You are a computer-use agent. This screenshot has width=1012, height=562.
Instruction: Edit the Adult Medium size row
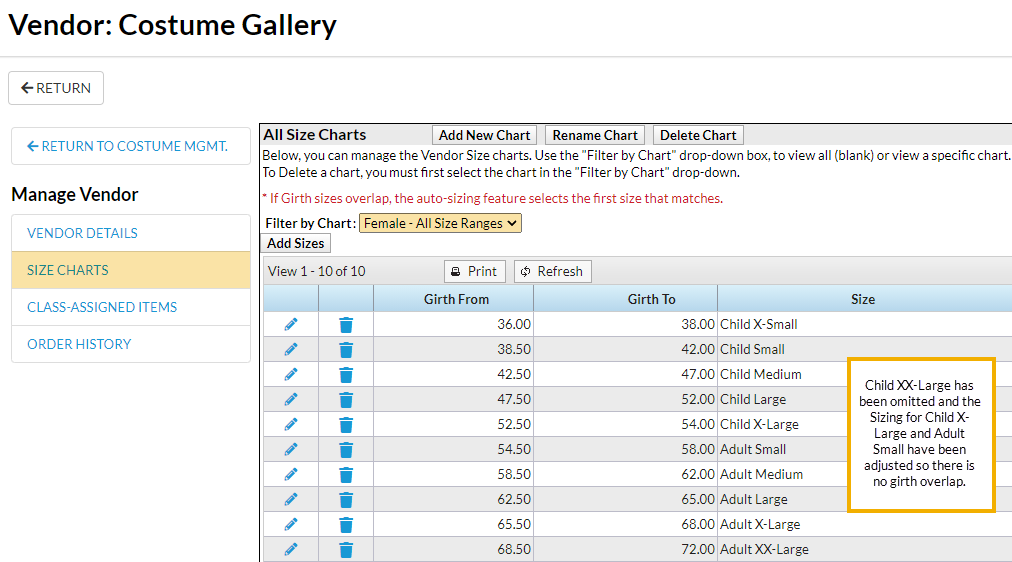coord(291,474)
